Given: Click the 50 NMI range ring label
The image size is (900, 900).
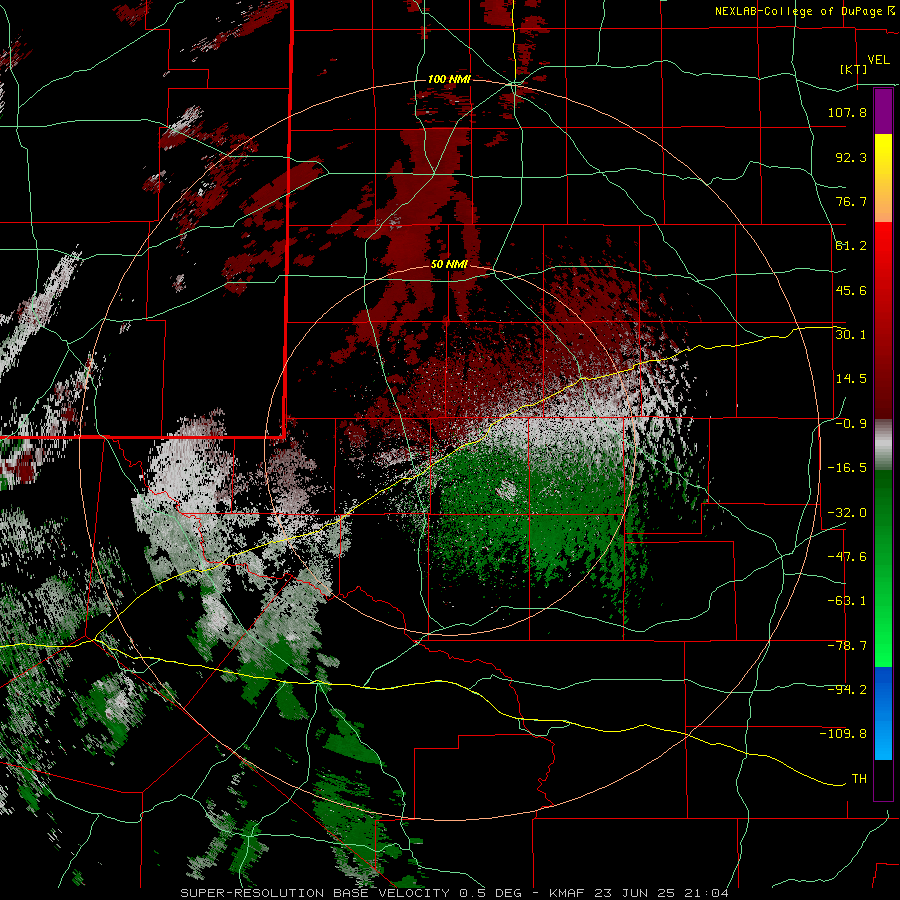Looking at the screenshot, I should click(x=449, y=265).
